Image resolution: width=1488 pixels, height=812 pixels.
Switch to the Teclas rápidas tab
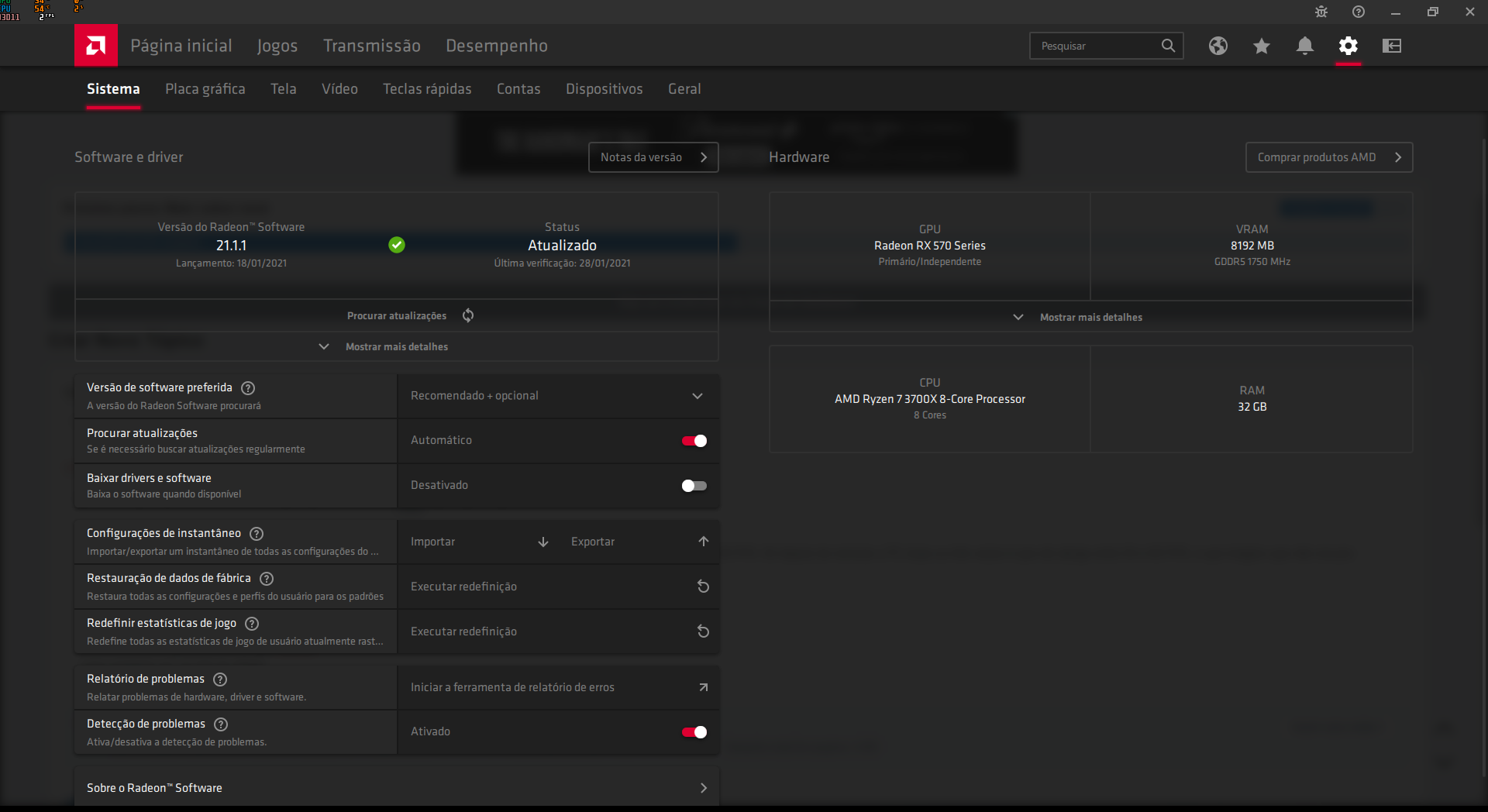[x=427, y=89]
